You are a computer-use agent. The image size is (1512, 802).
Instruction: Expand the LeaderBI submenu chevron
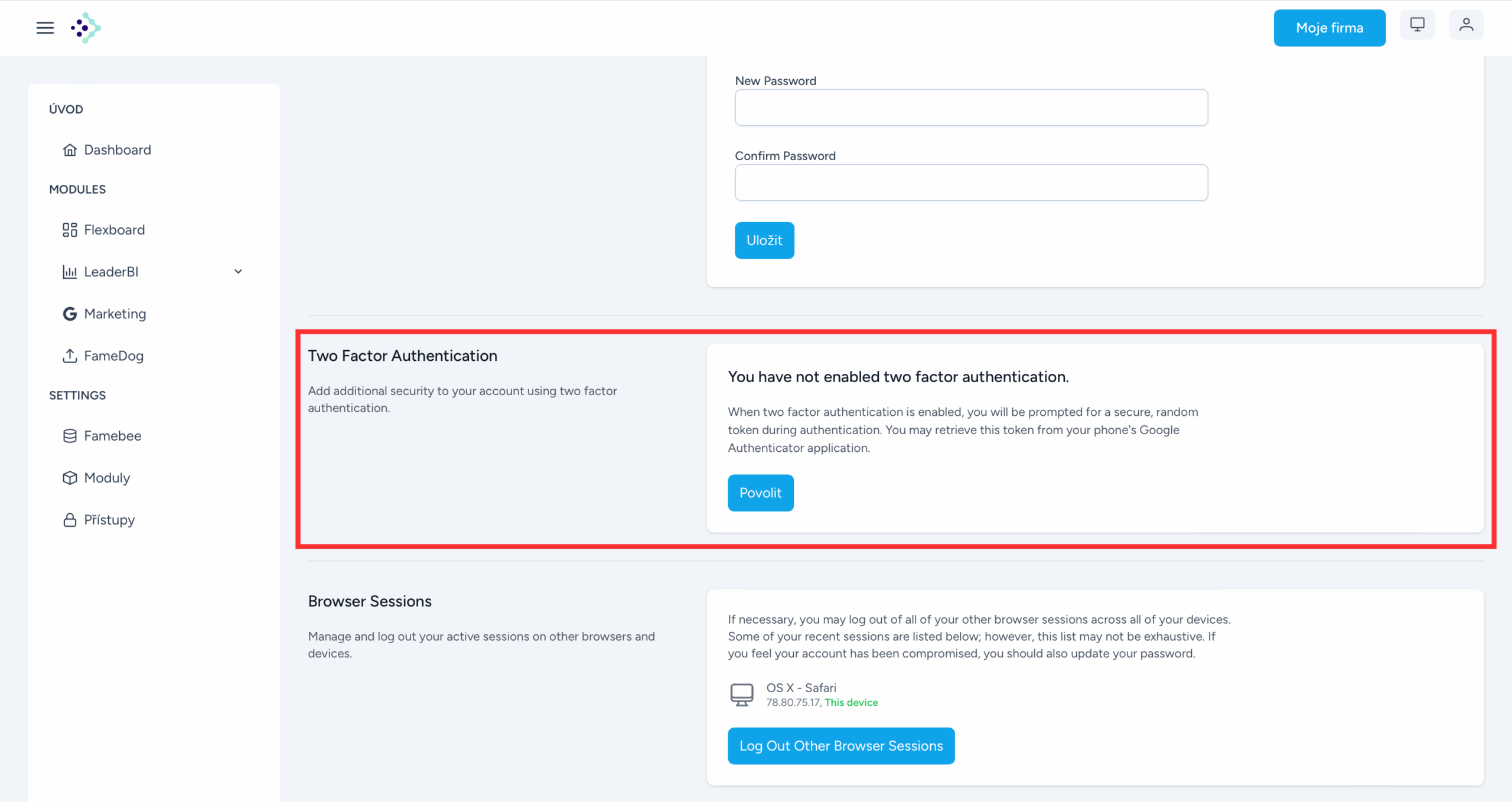(x=238, y=272)
